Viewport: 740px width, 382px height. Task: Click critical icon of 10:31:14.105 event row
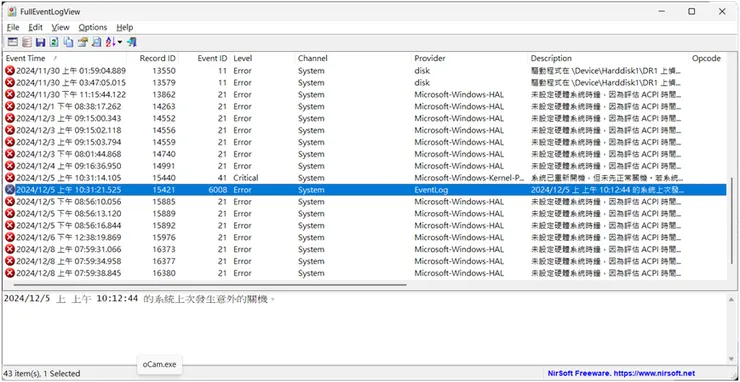tap(10, 178)
